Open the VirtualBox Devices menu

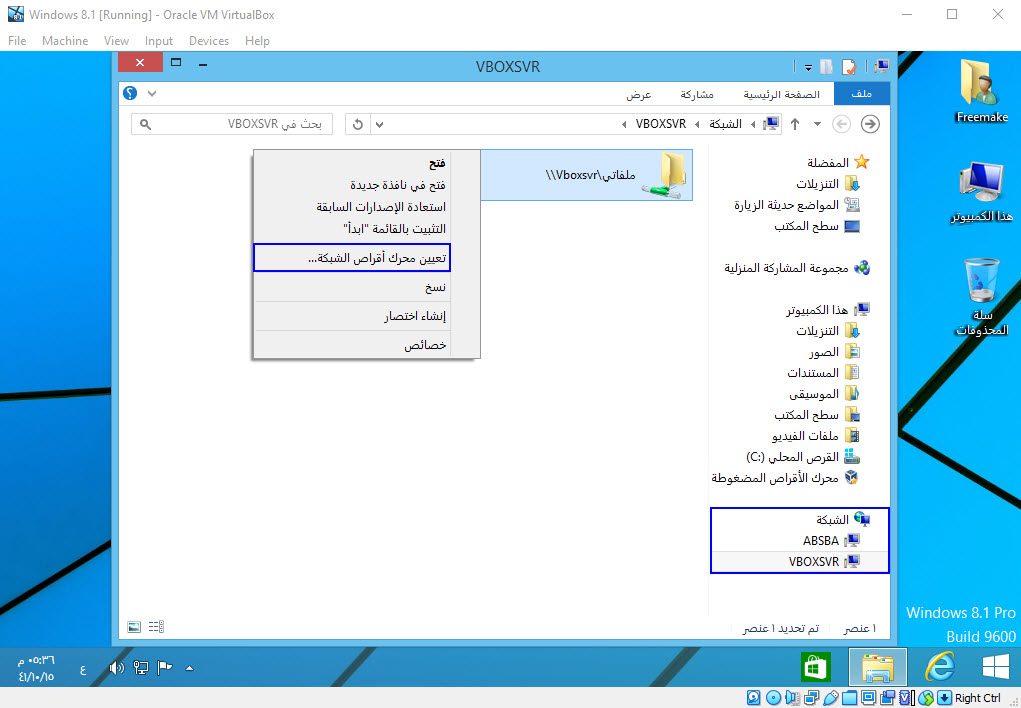tap(208, 40)
